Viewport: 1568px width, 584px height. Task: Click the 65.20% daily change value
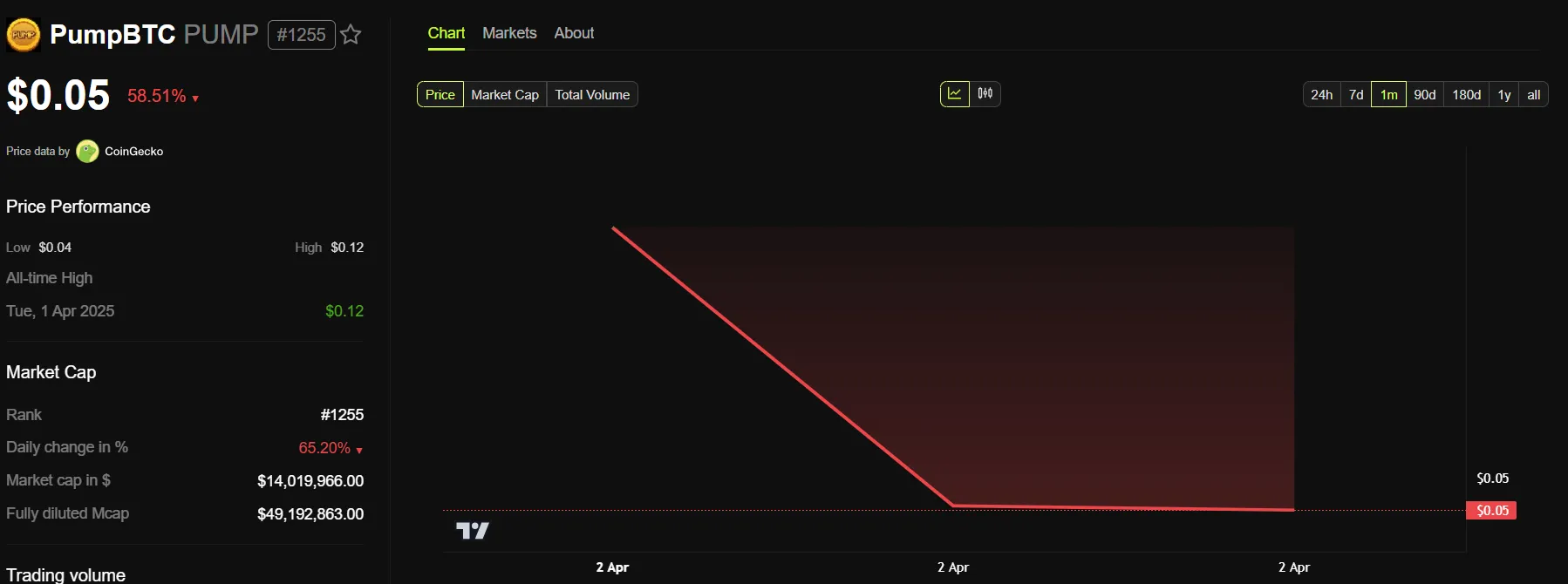[331, 448]
